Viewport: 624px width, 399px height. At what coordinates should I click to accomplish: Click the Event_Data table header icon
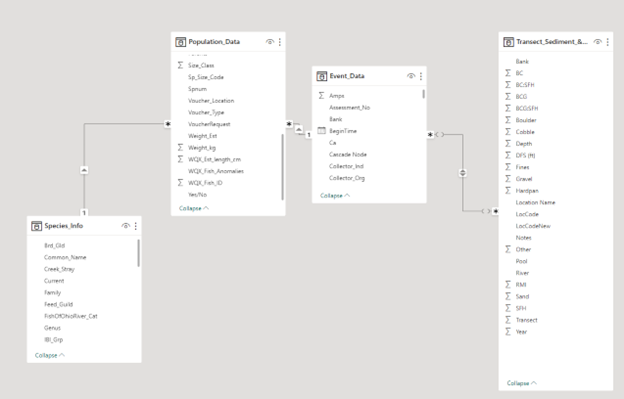[x=322, y=76]
